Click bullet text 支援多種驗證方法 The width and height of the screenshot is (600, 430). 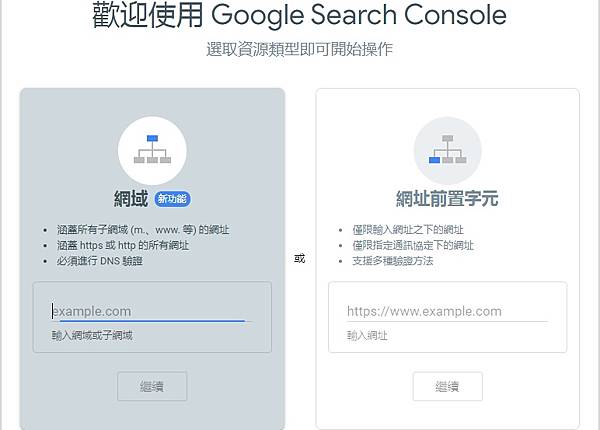[393, 261]
